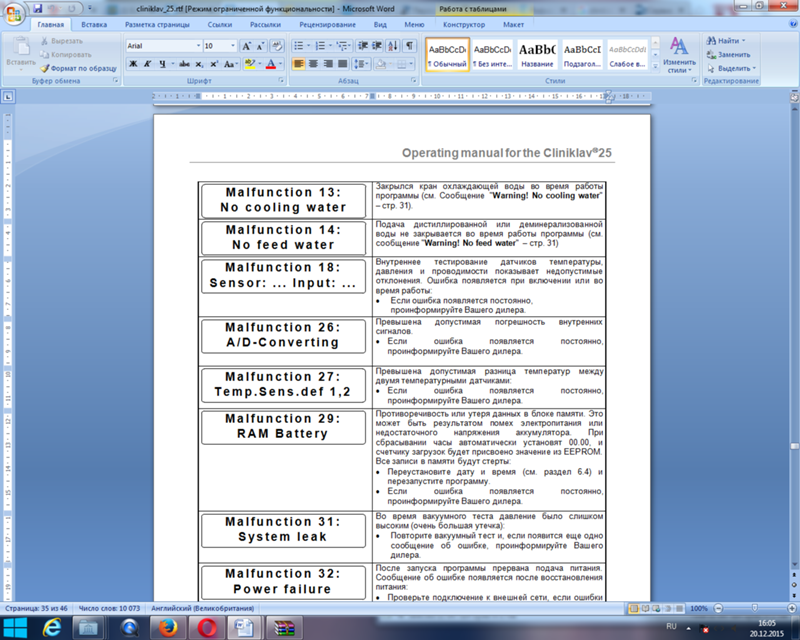Toggle Bold (Ж) formatting
Image resolution: width=800 pixels, height=640 pixels.
133,64
